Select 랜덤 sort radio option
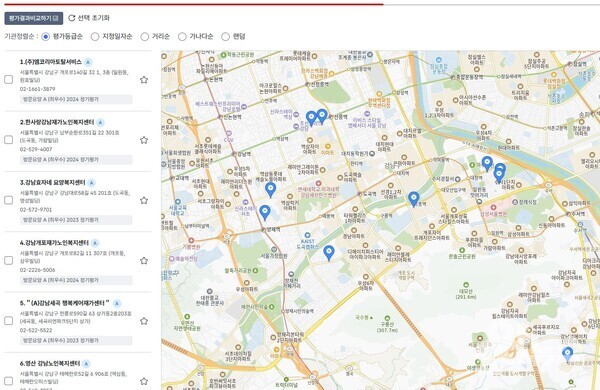600x390 pixels. tap(225, 37)
